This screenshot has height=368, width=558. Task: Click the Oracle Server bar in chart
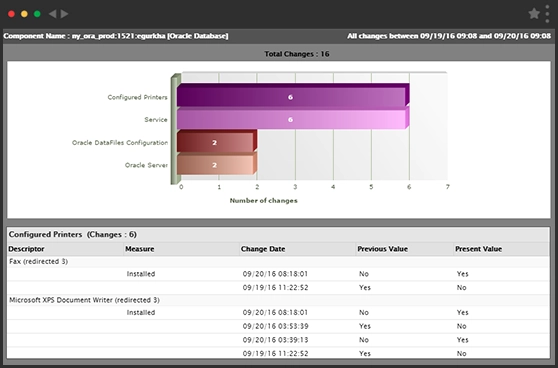tap(217, 164)
